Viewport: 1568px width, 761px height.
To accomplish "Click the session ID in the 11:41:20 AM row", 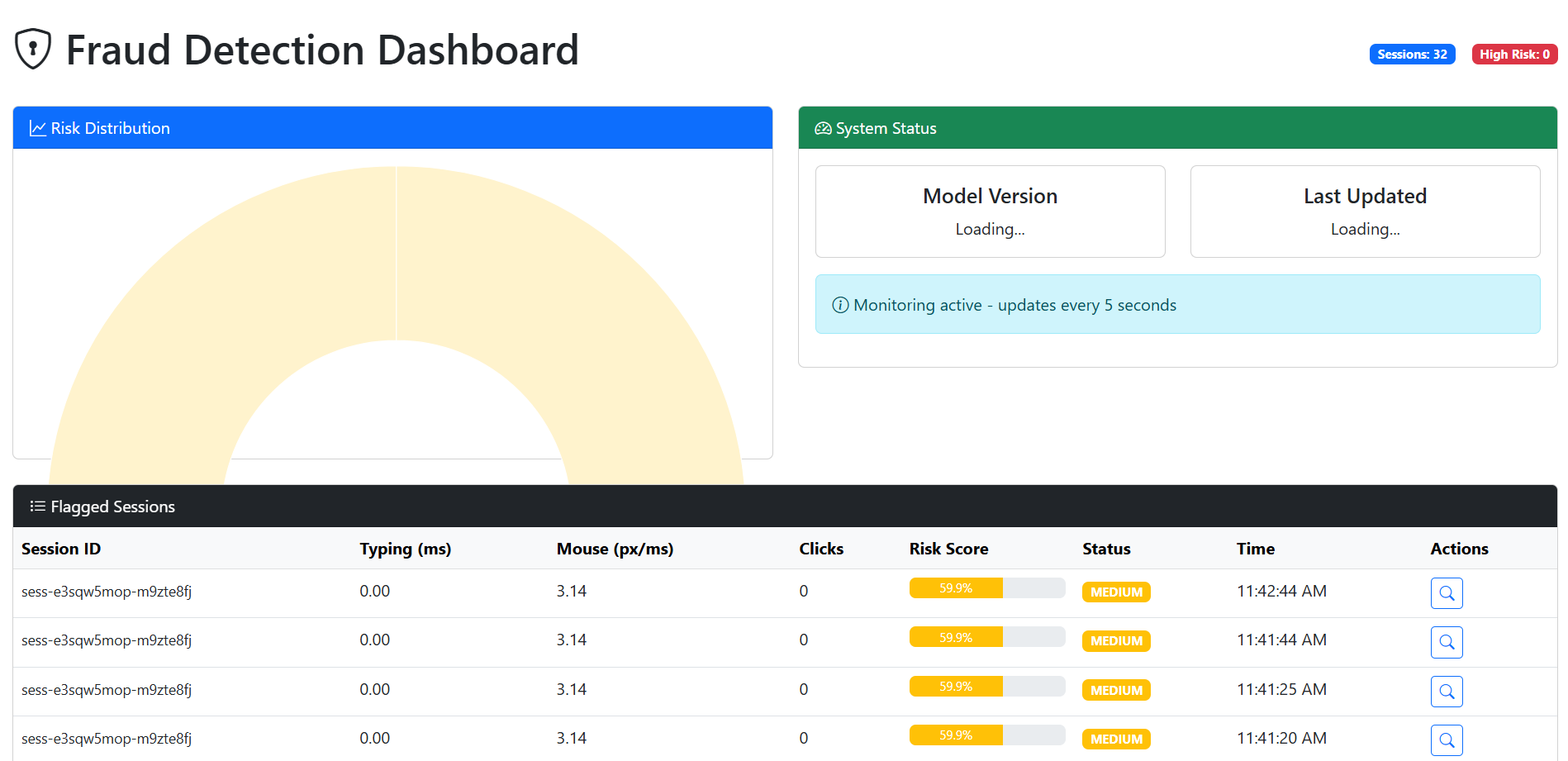I will click(107, 739).
